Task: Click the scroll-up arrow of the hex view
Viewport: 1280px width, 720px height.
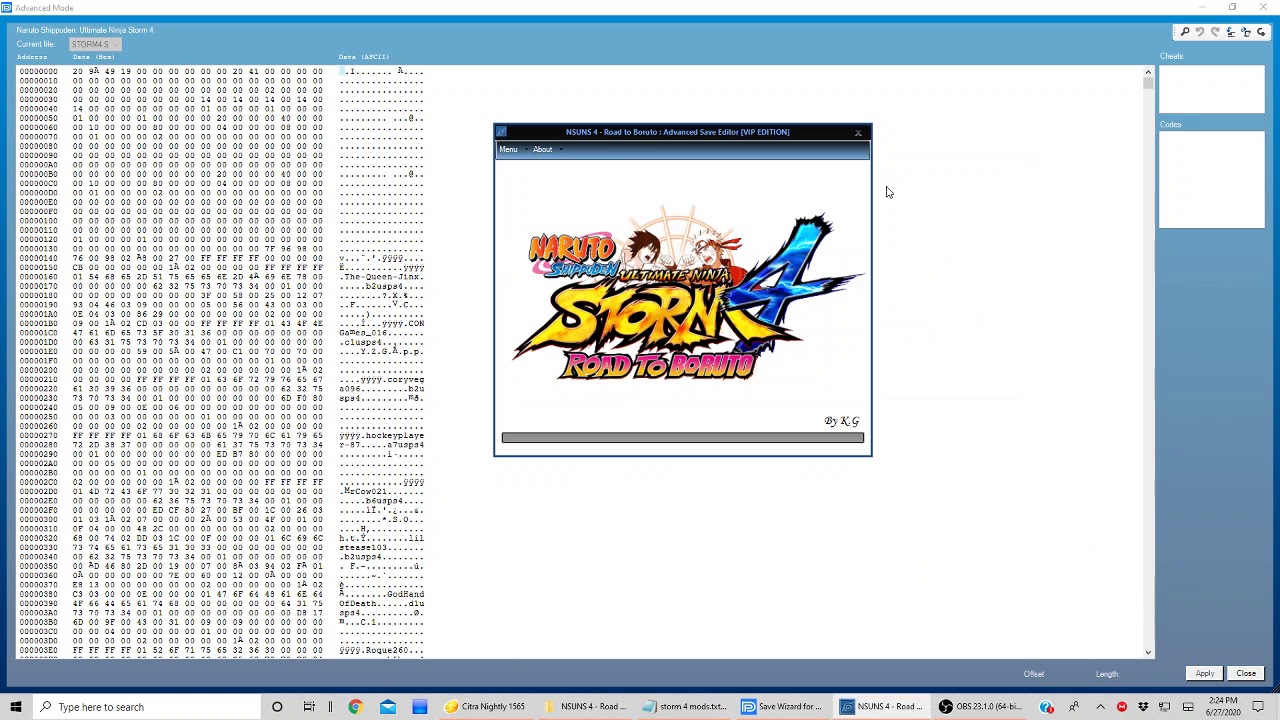Action: tap(1148, 72)
